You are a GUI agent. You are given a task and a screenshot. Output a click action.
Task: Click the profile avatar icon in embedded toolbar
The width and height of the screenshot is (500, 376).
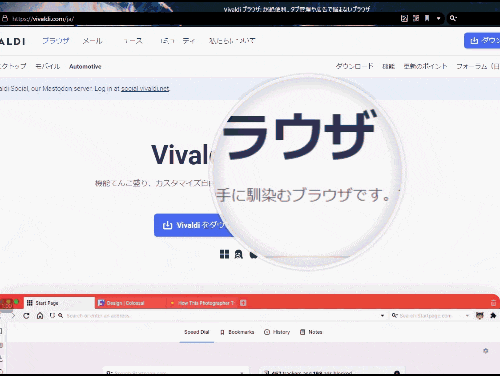[x=480, y=316]
